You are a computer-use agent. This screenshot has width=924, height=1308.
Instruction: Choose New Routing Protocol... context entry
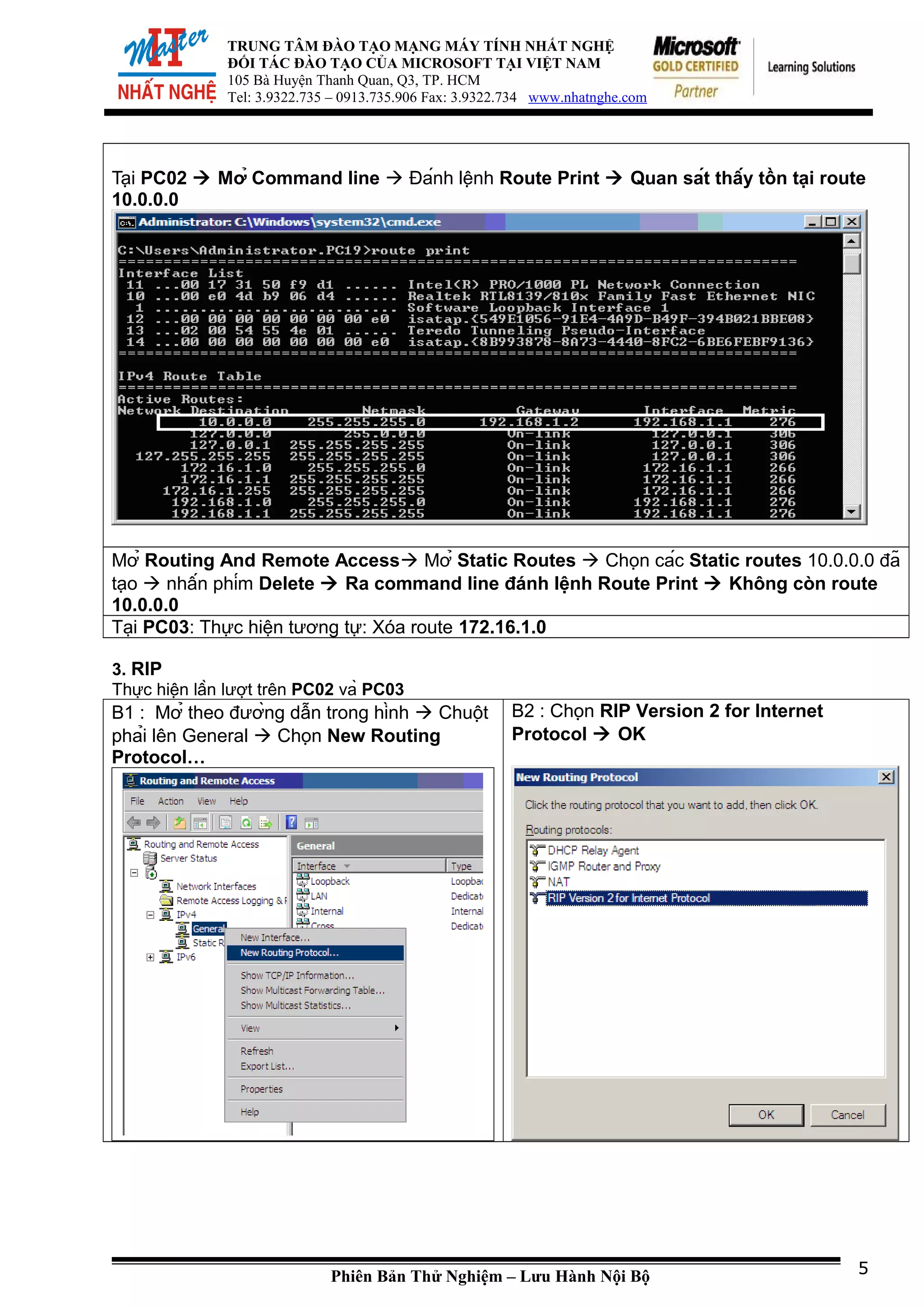pyautogui.click(x=289, y=952)
